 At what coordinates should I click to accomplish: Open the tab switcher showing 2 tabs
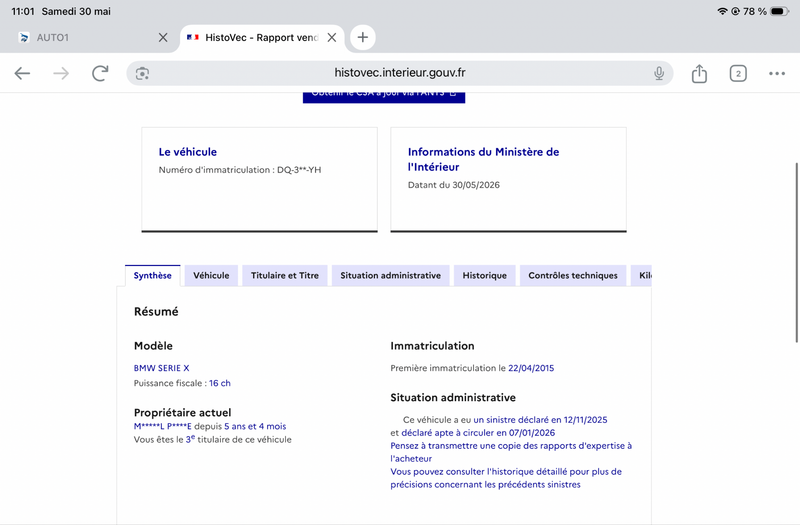click(x=738, y=73)
